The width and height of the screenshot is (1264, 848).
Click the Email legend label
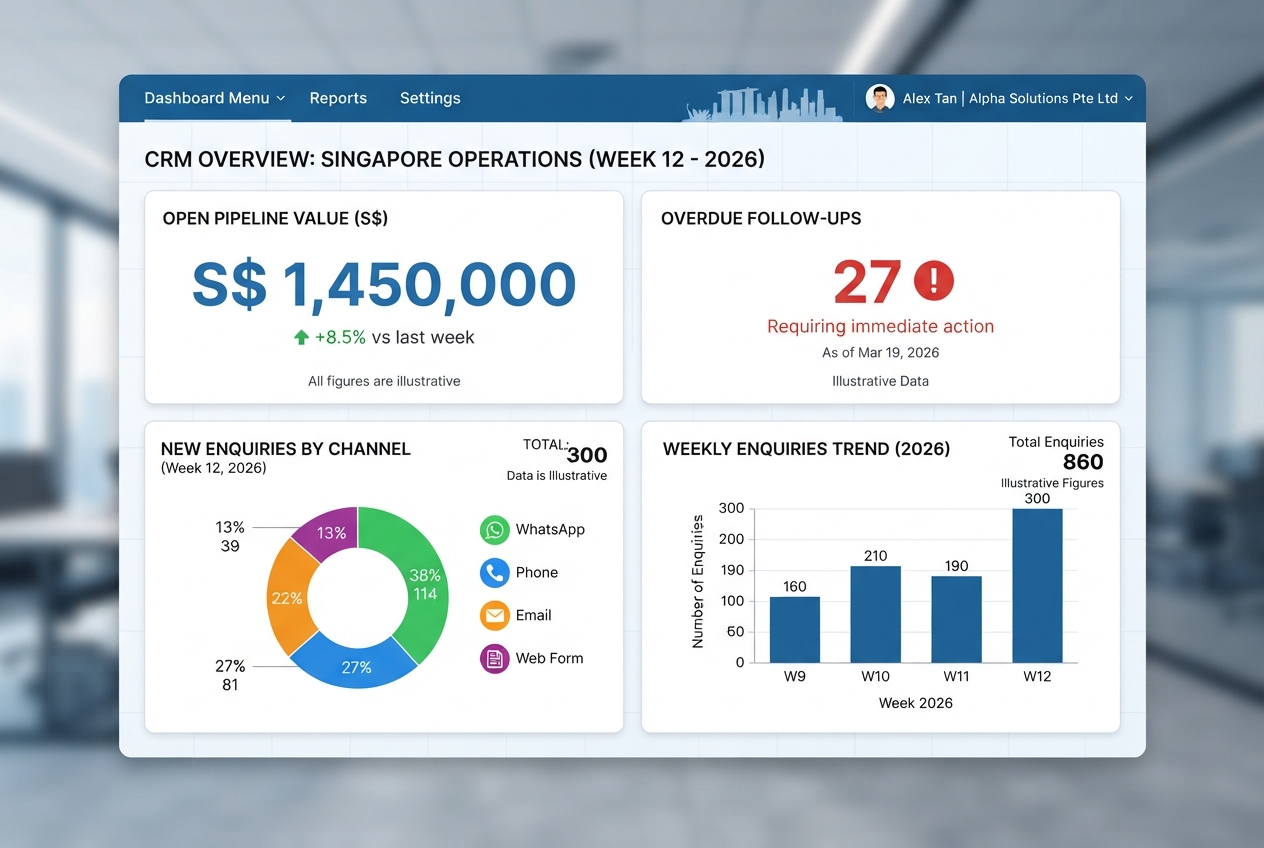(534, 616)
